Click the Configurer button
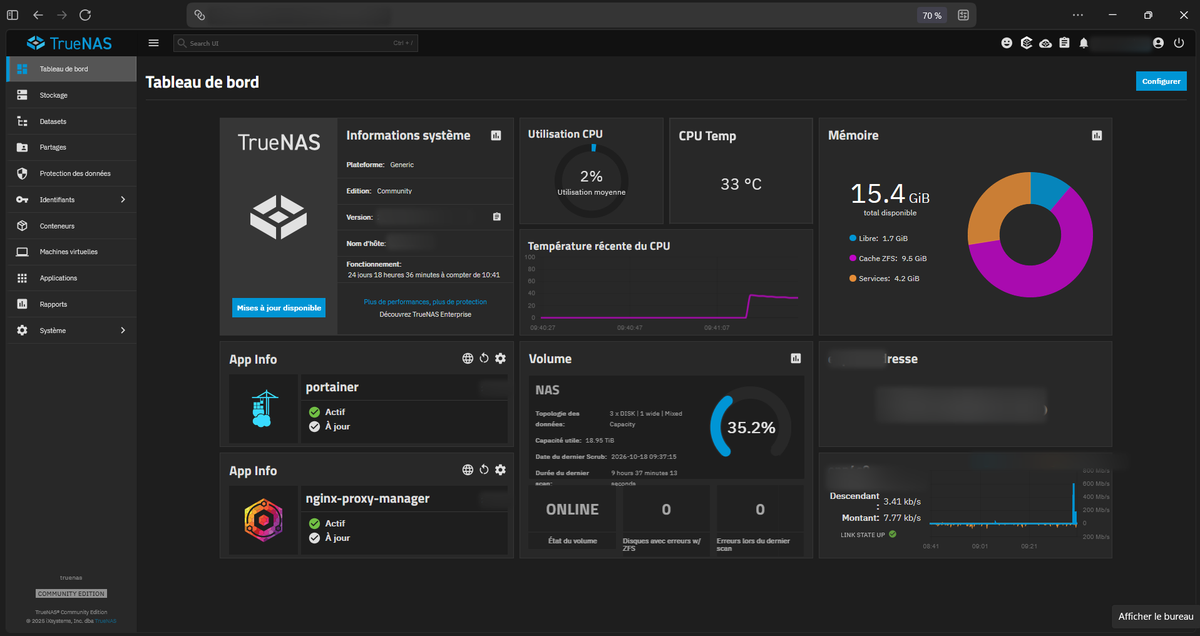1200x636 pixels. pos(1161,82)
